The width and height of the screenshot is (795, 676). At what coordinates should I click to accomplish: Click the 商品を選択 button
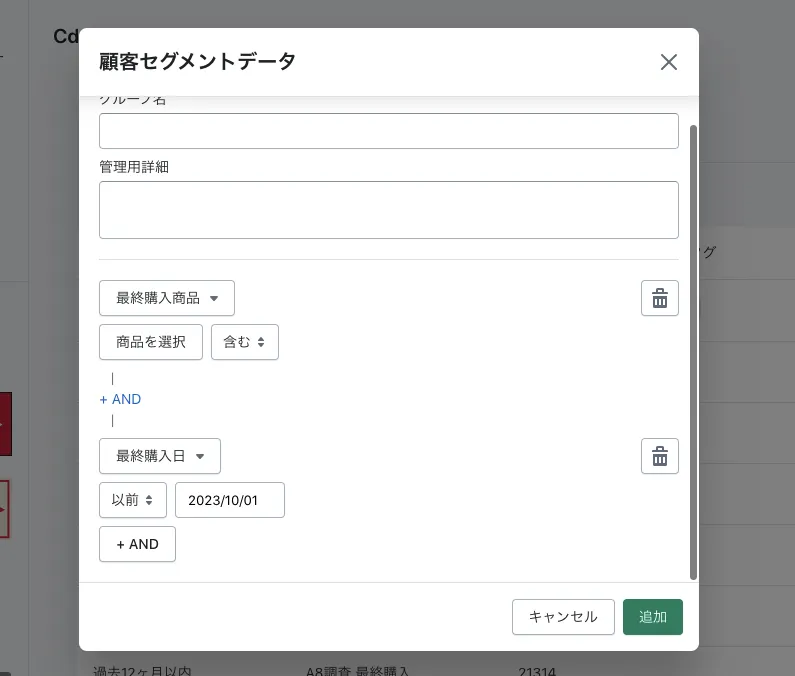click(x=151, y=342)
